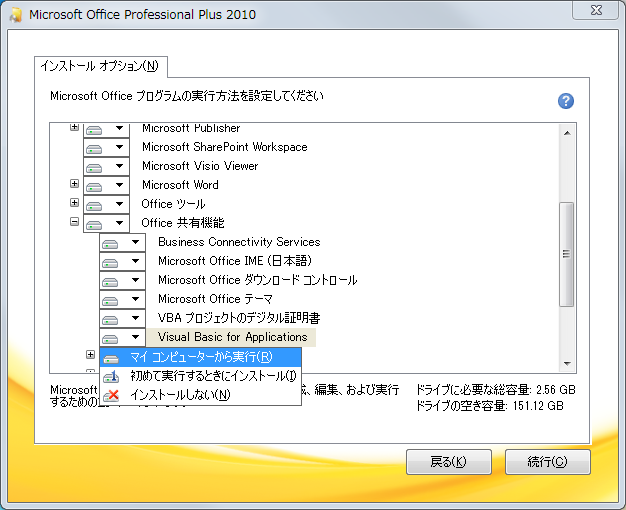This screenshot has height=510, width=626.
Task: Click the ドライブの空き容量: 151.12 GB text
Action: 490,406
